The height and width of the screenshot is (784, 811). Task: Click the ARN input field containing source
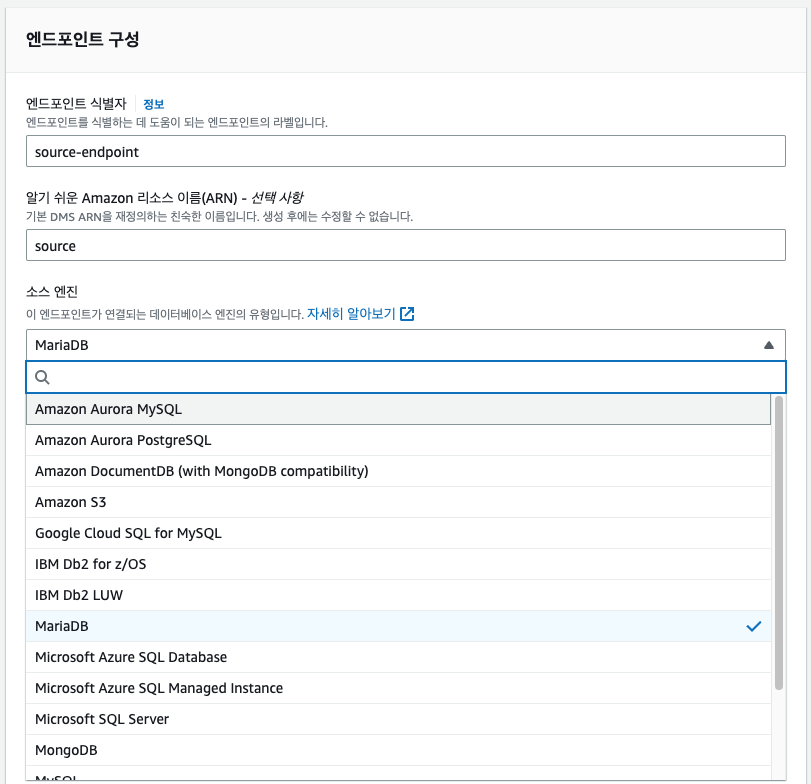tap(406, 245)
